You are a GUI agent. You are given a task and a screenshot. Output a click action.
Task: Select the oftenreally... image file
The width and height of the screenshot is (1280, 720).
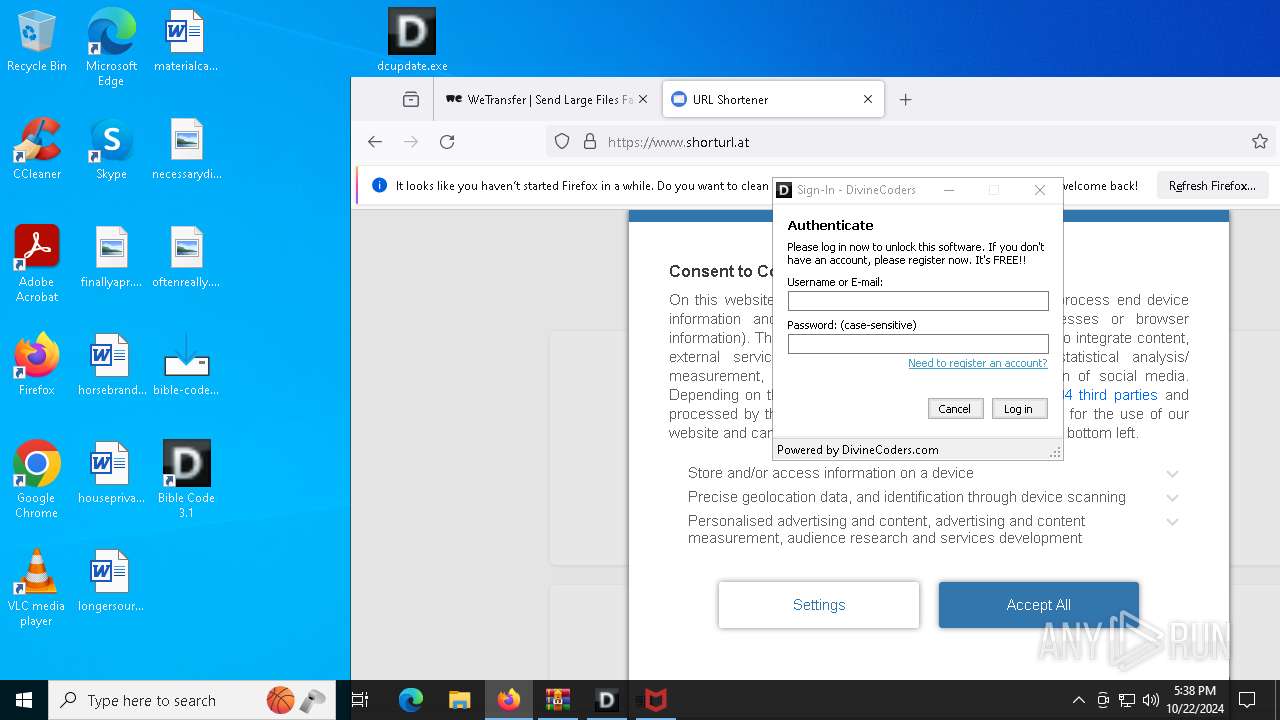point(186,257)
